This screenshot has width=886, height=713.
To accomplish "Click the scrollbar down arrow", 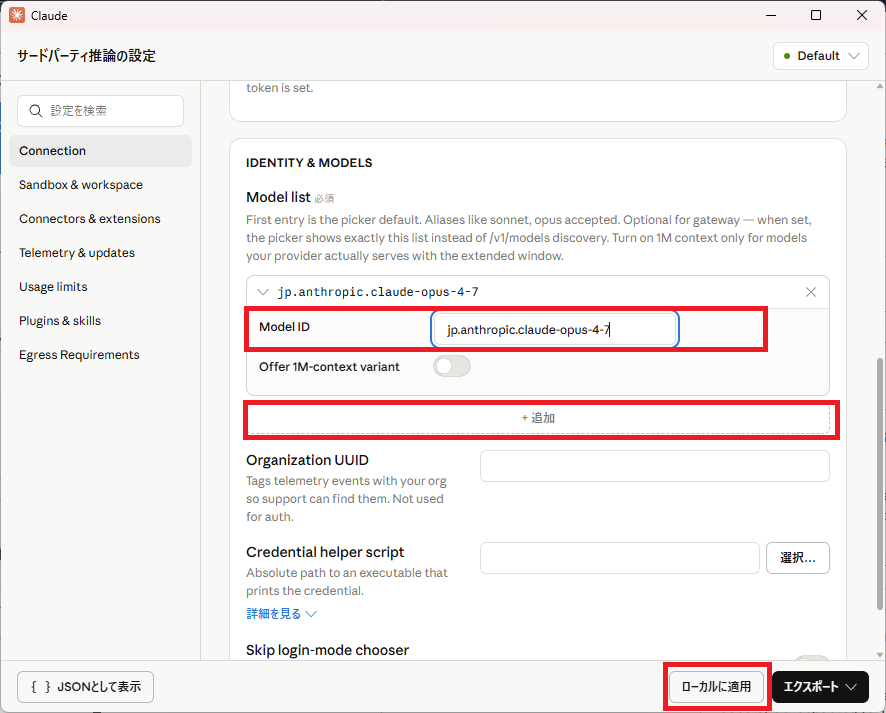I will (x=880, y=655).
